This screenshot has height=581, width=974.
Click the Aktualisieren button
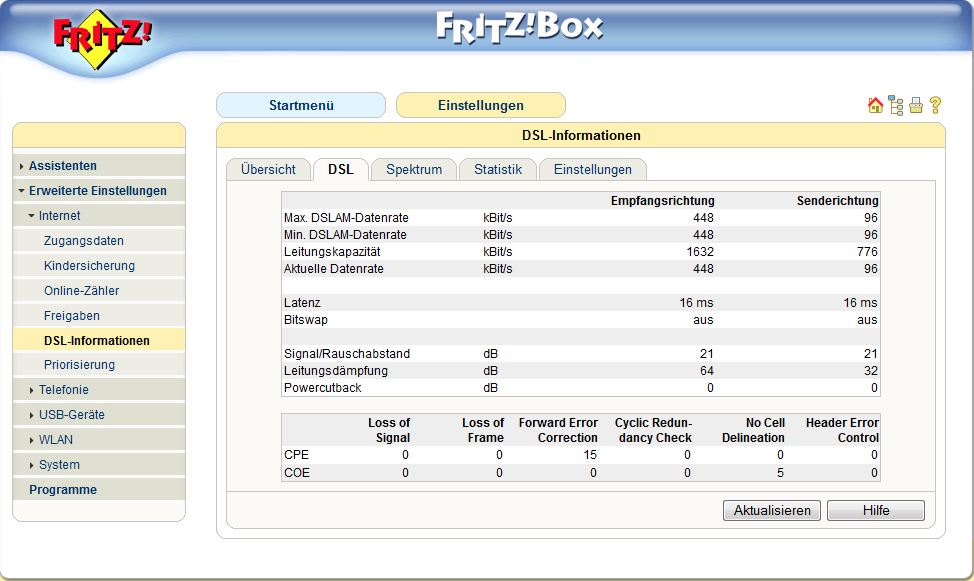coord(772,511)
